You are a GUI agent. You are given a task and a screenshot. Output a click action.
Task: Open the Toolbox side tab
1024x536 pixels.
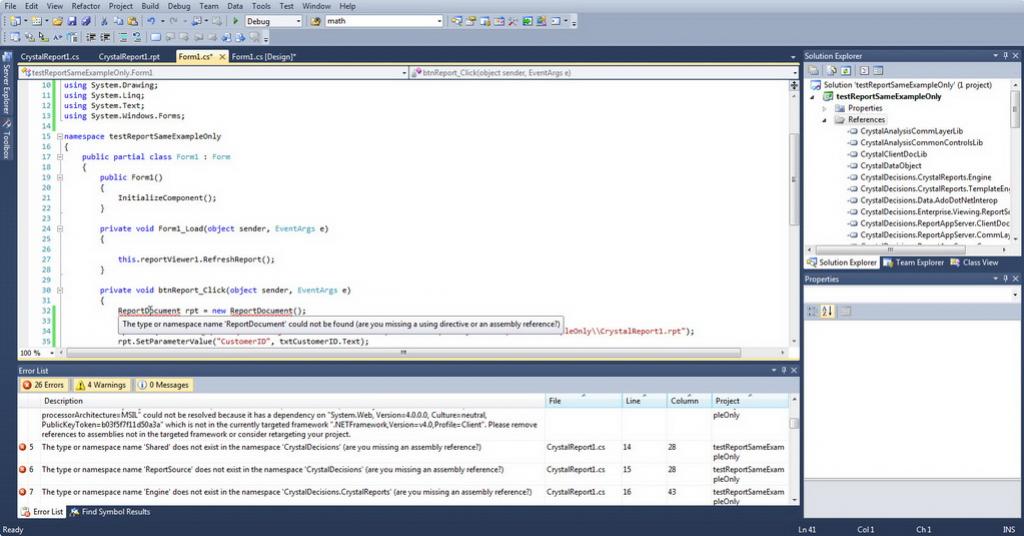coord(7,140)
